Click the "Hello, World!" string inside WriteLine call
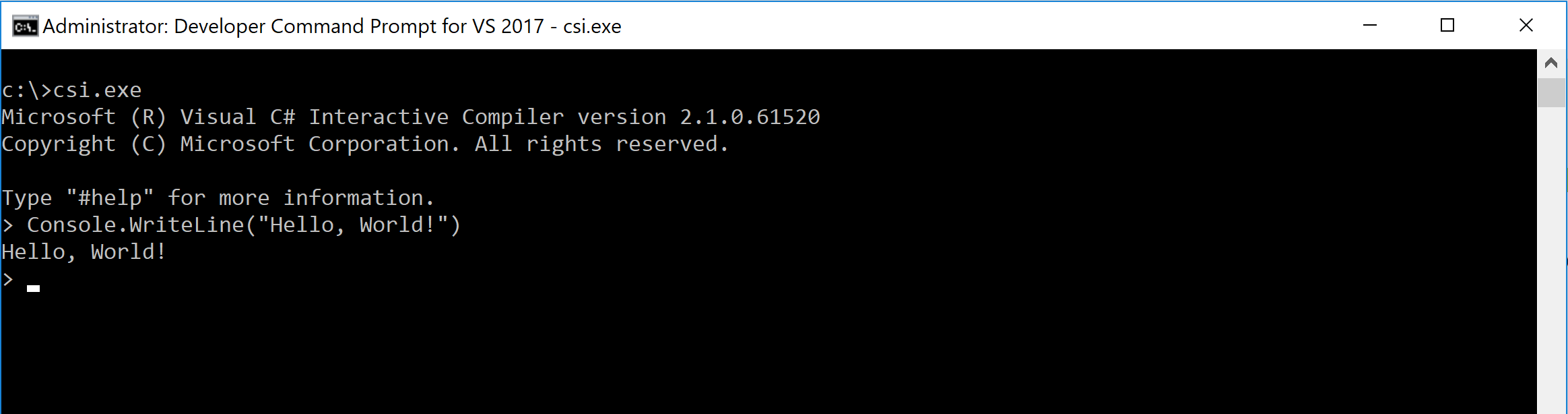The width and height of the screenshot is (1568, 414). point(353,225)
